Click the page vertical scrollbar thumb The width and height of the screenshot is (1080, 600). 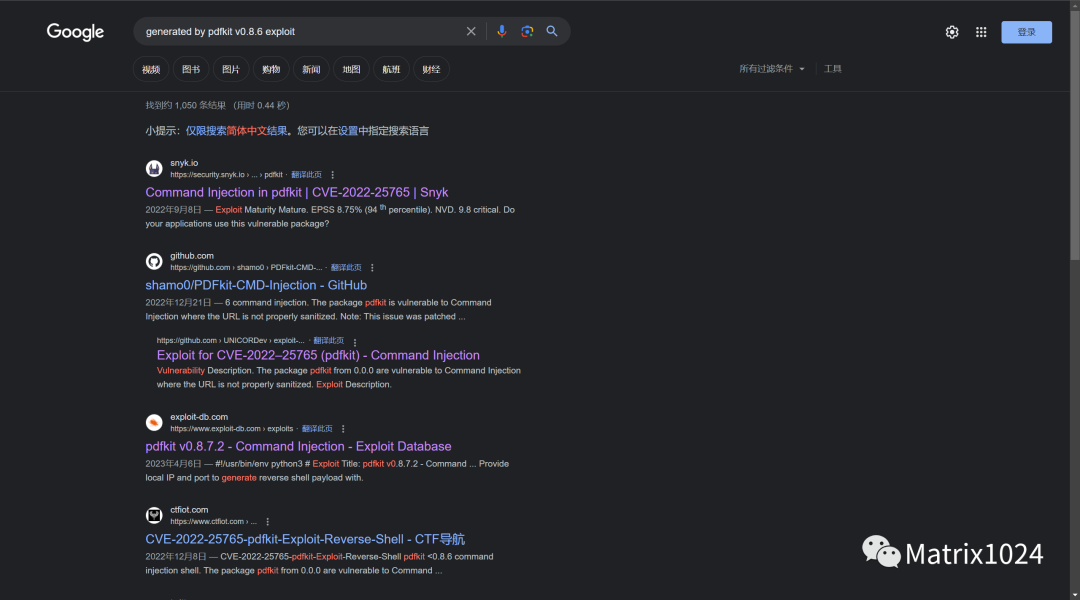pos(1075,138)
